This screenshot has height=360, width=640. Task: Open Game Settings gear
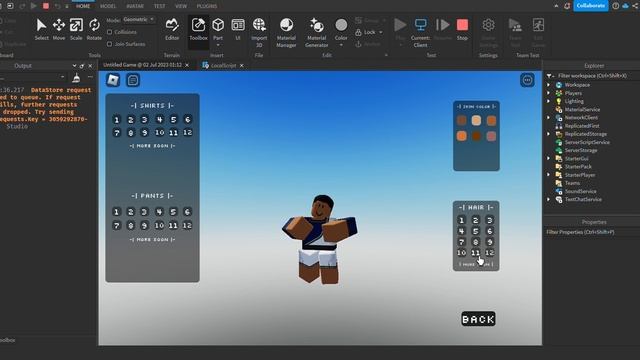click(x=488, y=25)
